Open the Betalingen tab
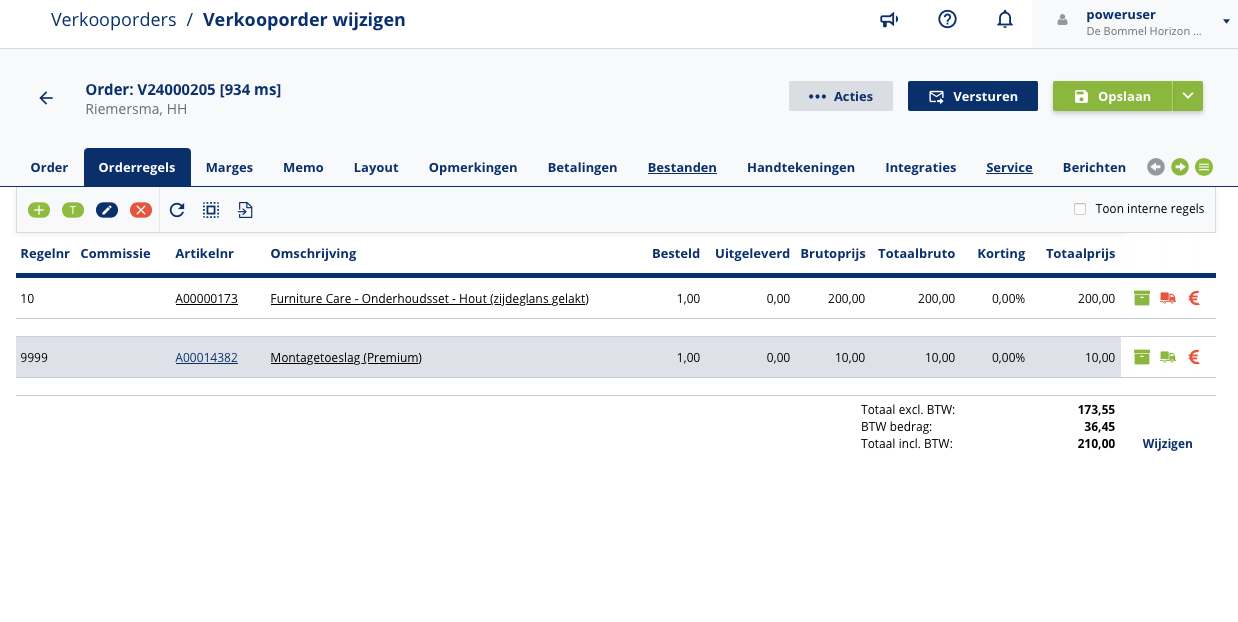This screenshot has height=622, width=1238. pyautogui.click(x=582, y=167)
